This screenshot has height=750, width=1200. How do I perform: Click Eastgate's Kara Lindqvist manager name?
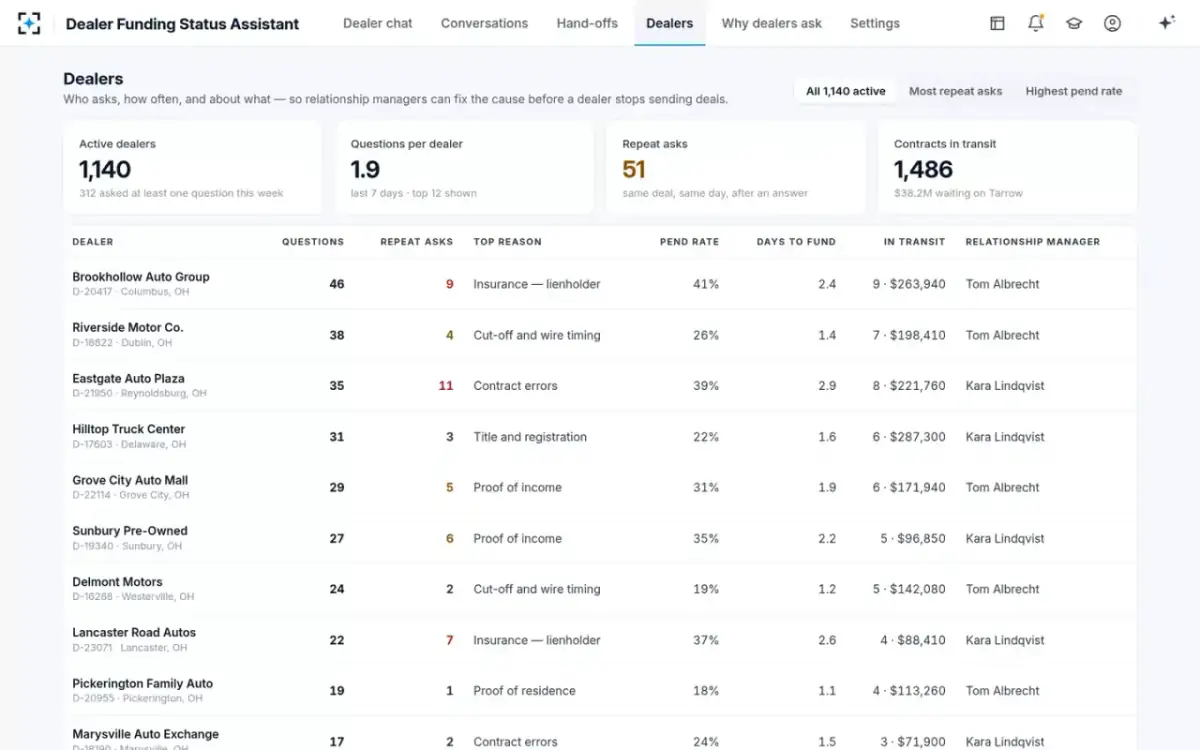(x=1005, y=386)
